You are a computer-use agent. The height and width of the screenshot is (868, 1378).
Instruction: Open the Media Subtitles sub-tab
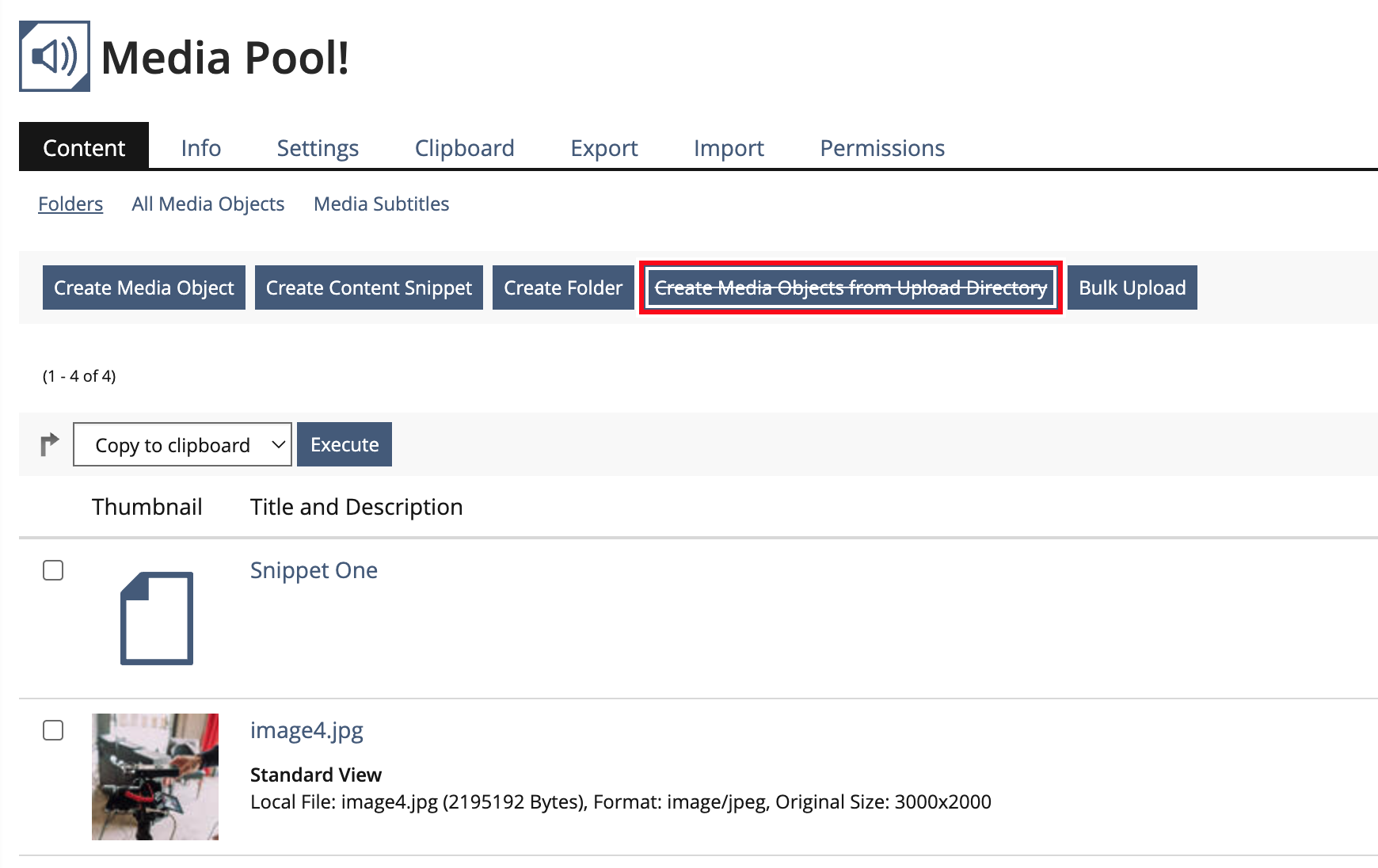coord(381,204)
